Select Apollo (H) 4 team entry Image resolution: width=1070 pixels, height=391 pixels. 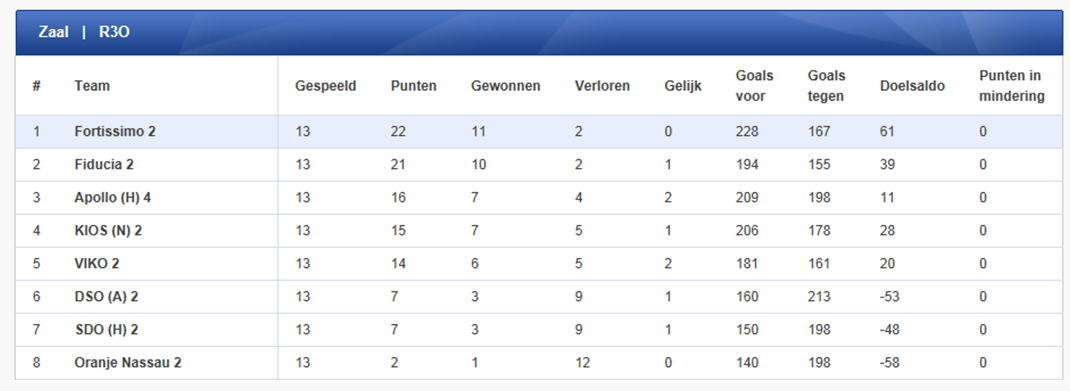click(x=113, y=198)
